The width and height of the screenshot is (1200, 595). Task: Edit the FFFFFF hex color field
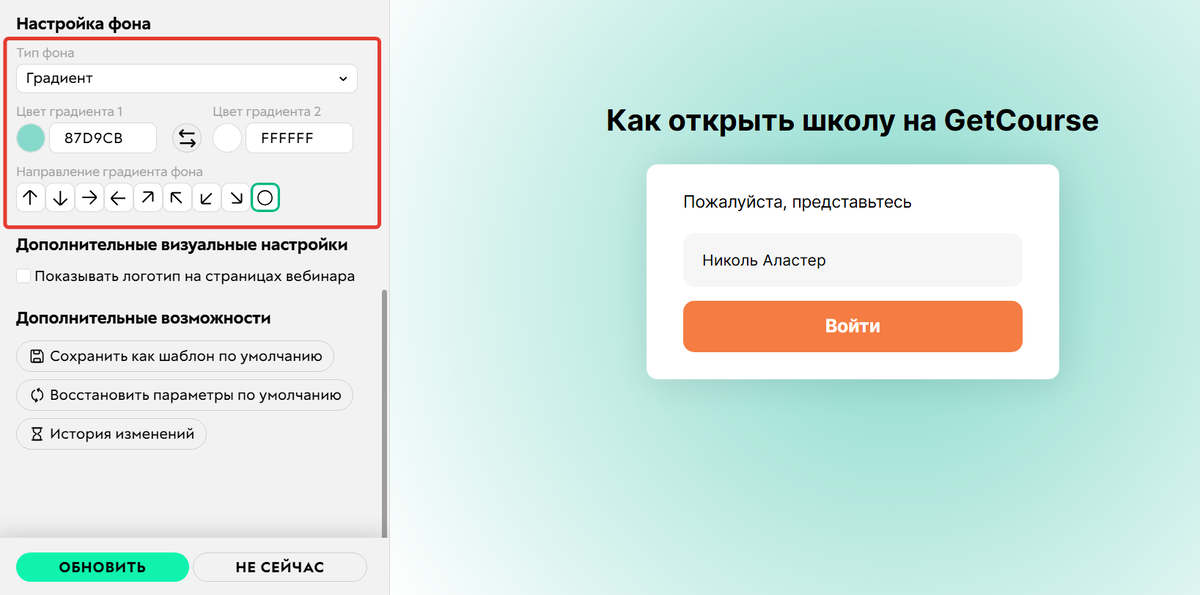tap(299, 138)
